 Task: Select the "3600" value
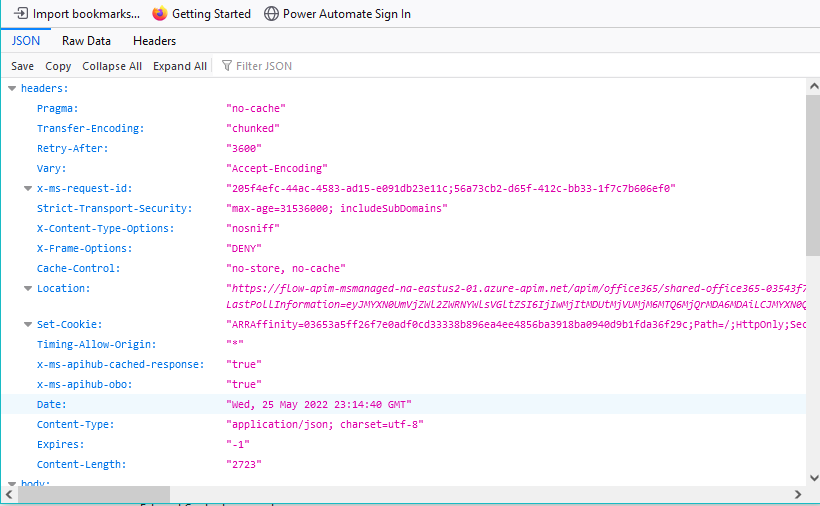(x=244, y=148)
